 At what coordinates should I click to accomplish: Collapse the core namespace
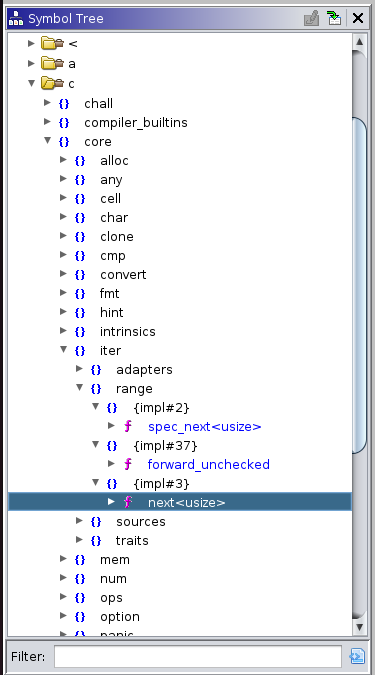[47, 141]
